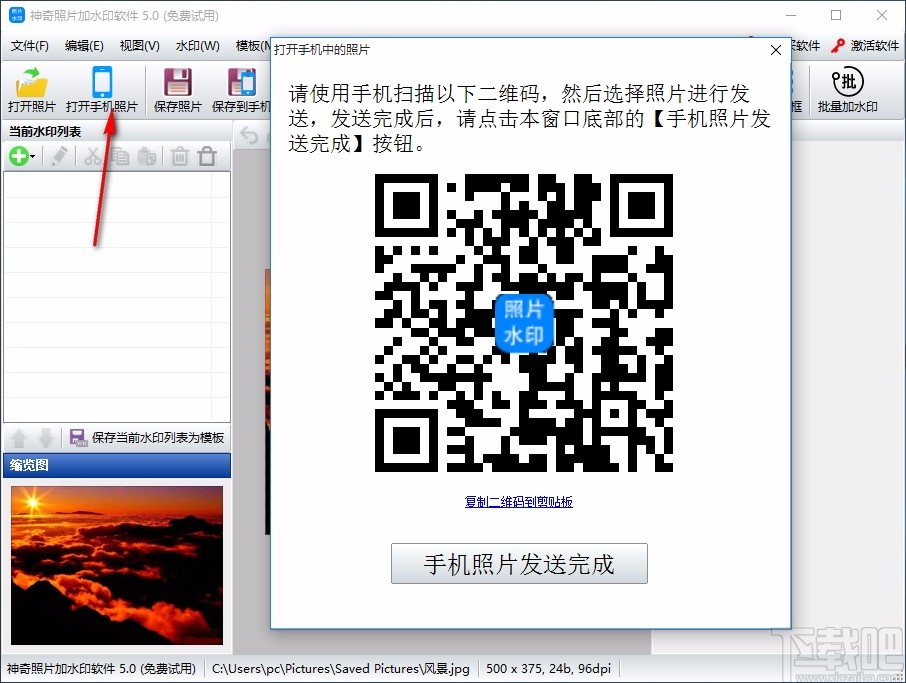
Task: Click the 复制二维码到剪贴板 link
Action: click(x=518, y=502)
